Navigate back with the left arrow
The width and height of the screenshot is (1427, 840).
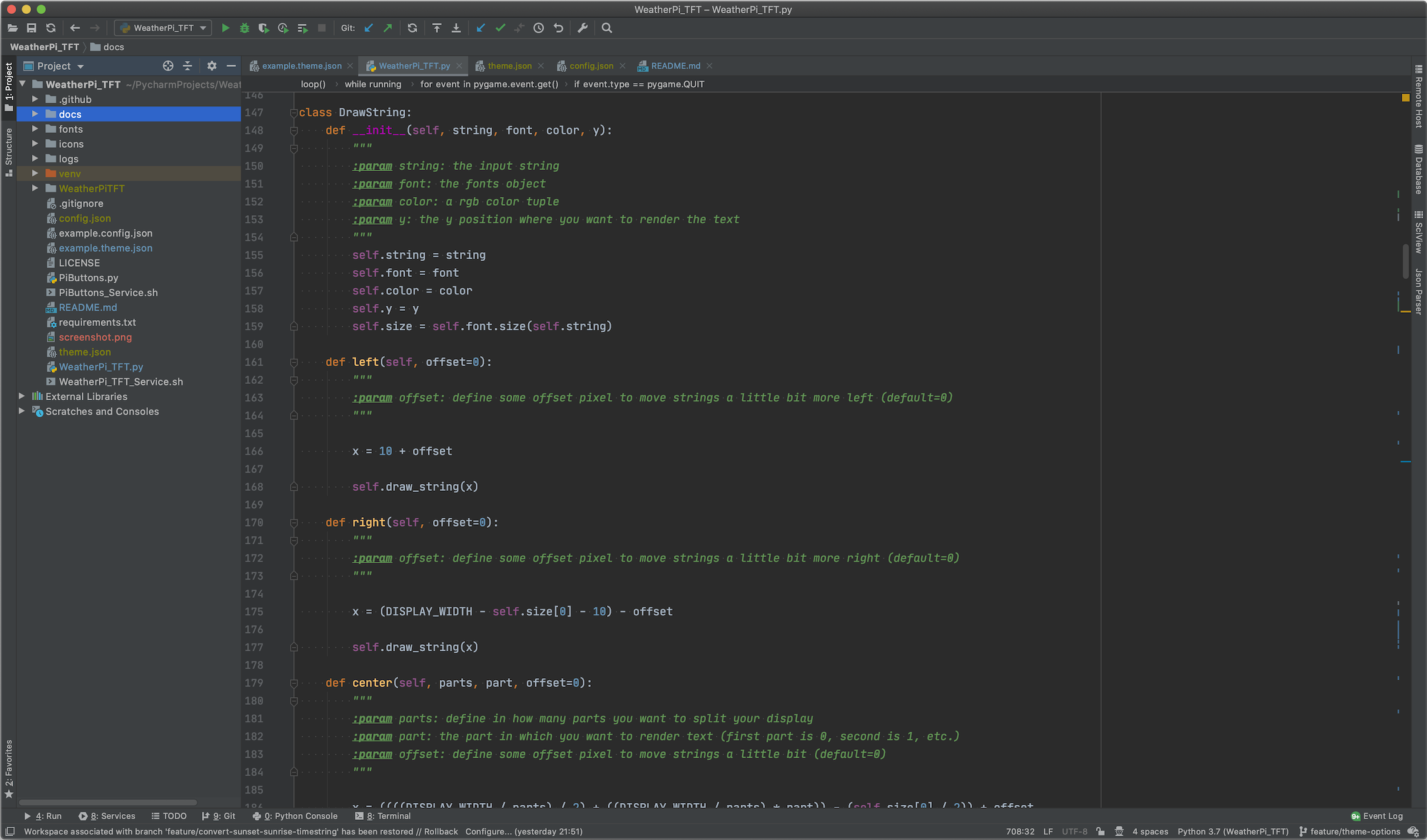[75, 28]
